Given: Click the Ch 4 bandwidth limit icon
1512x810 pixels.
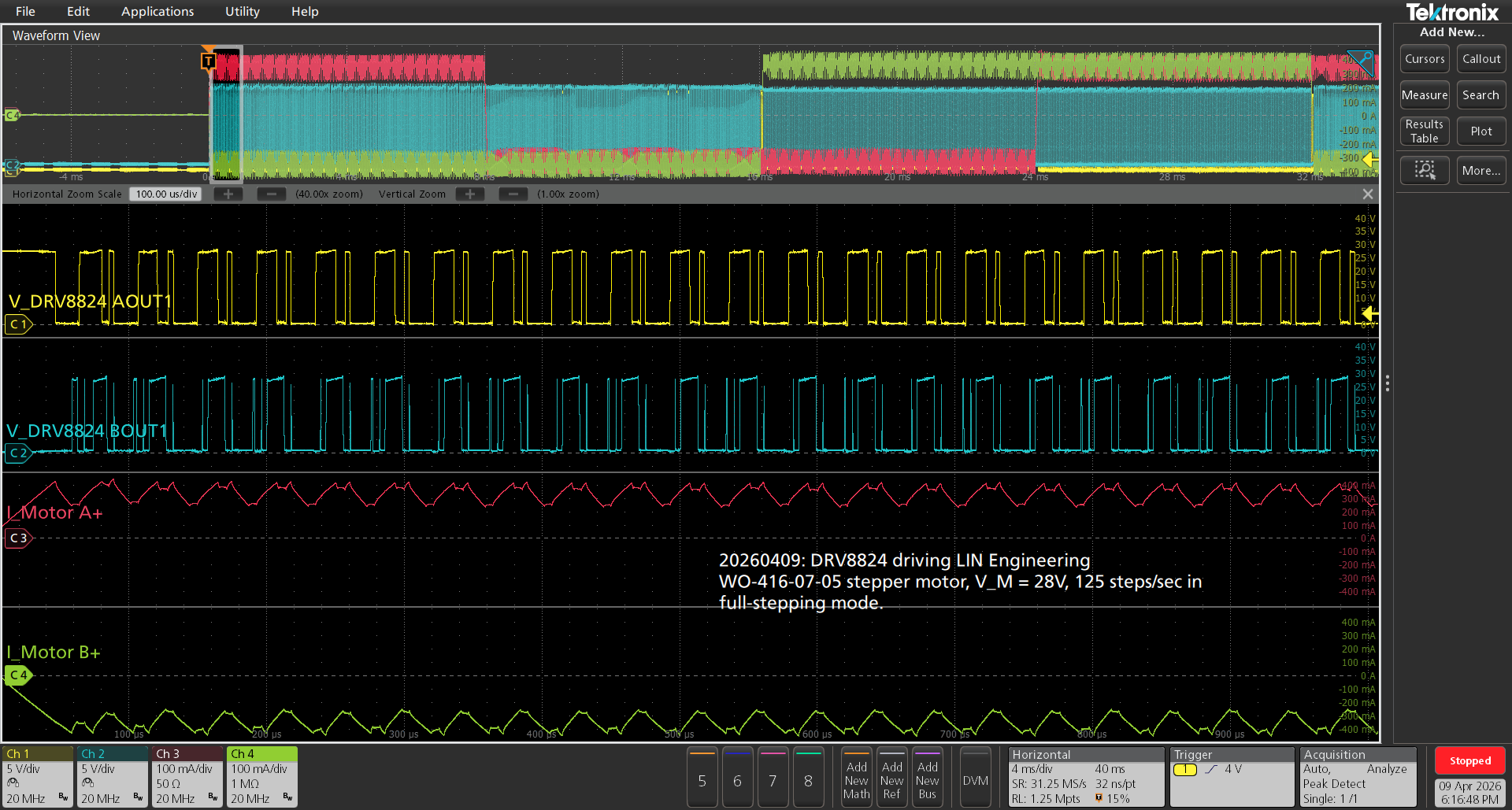Looking at the screenshot, I should pos(288,798).
